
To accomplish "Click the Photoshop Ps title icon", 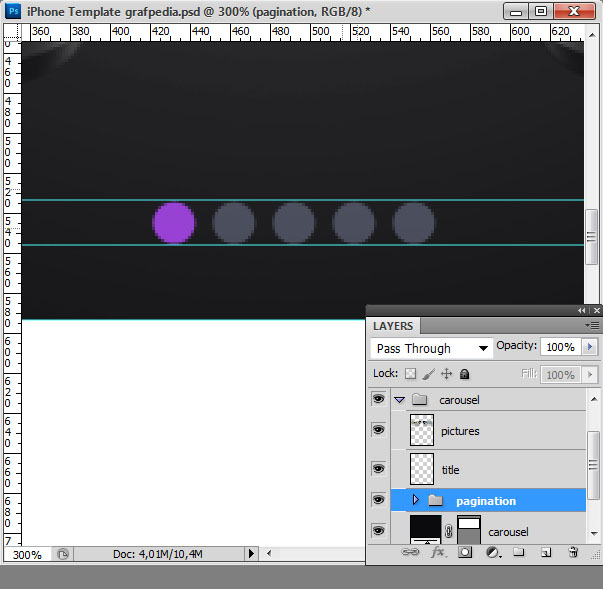I will [x=13, y=11].
